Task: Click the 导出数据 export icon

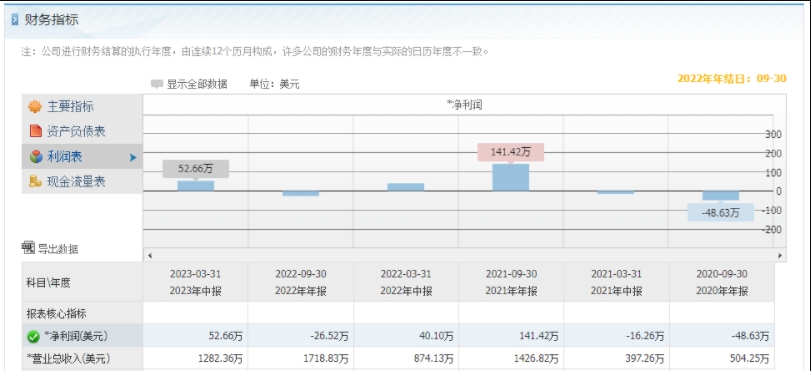Action: (x=28, y=248)
